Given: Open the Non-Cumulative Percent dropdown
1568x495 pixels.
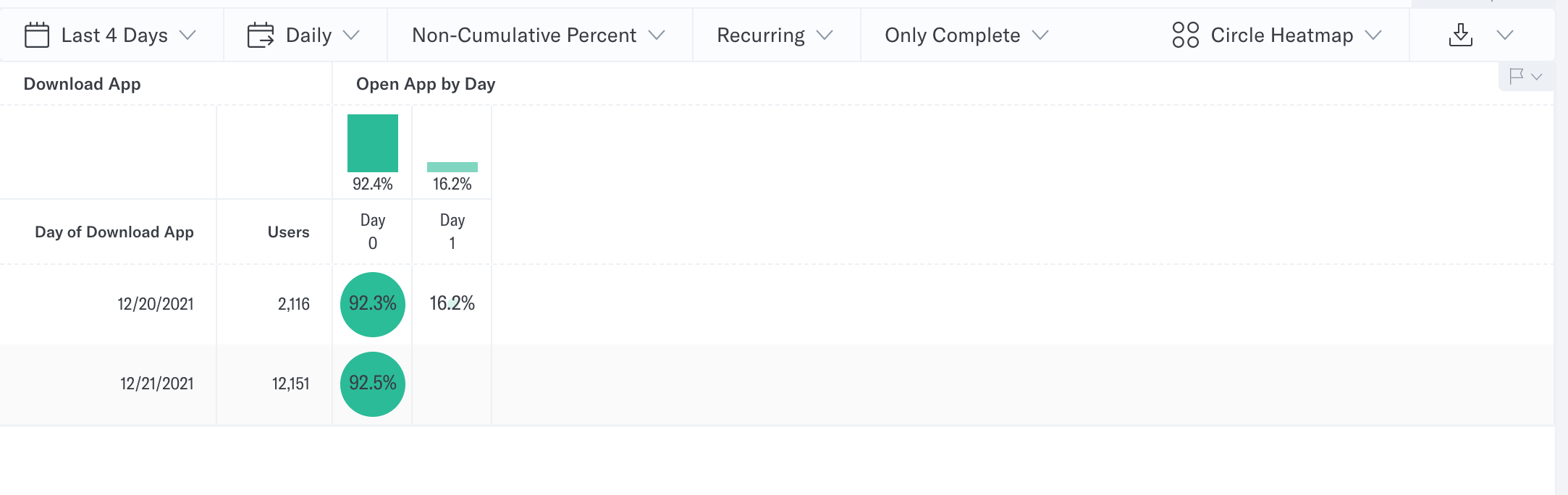Looking at the screenshot, I should click(x=539, y=35).
